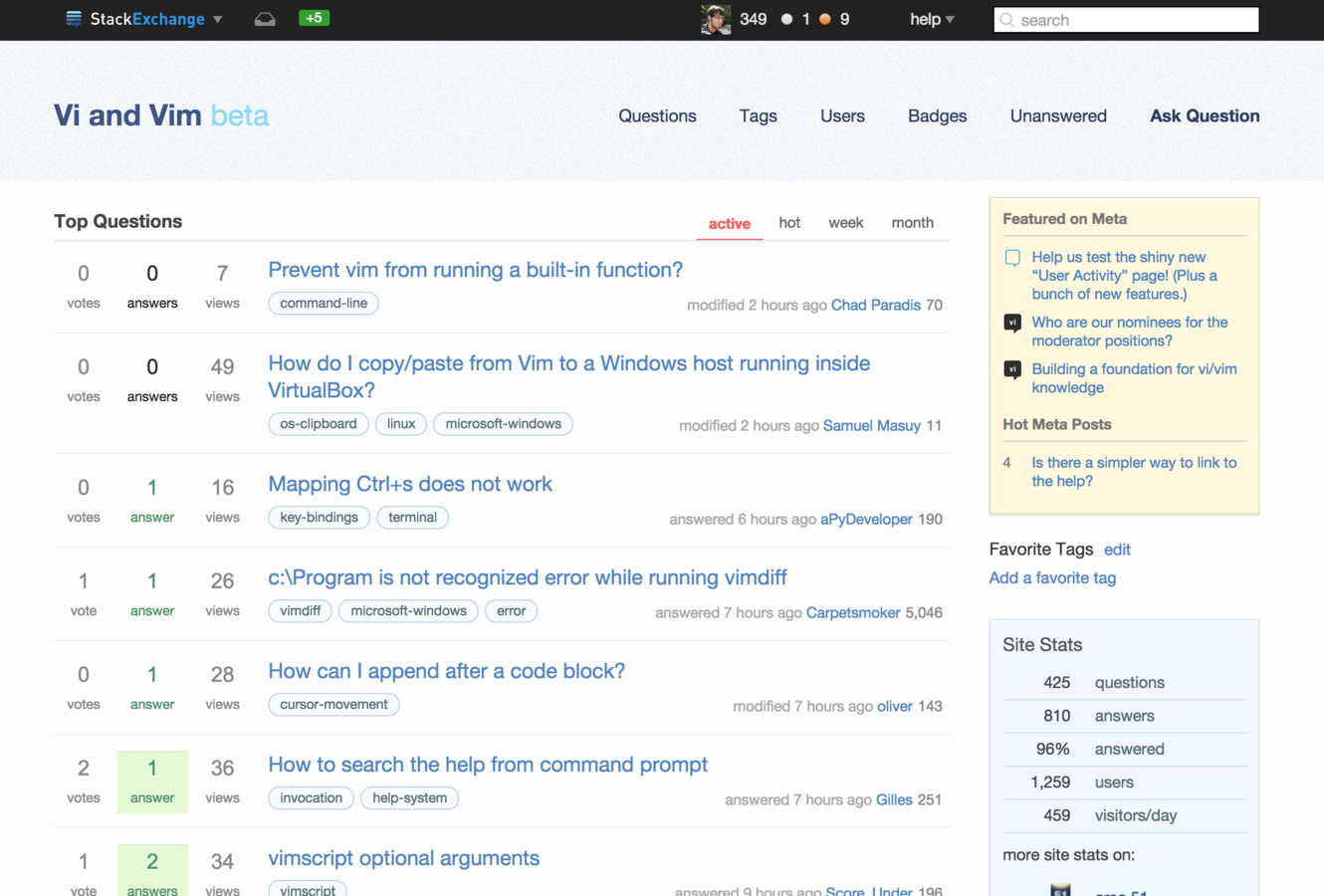Open 'Who are our nominees for moderator positions?'
The image size is (1324, 896).
[x=1130, y=332]
